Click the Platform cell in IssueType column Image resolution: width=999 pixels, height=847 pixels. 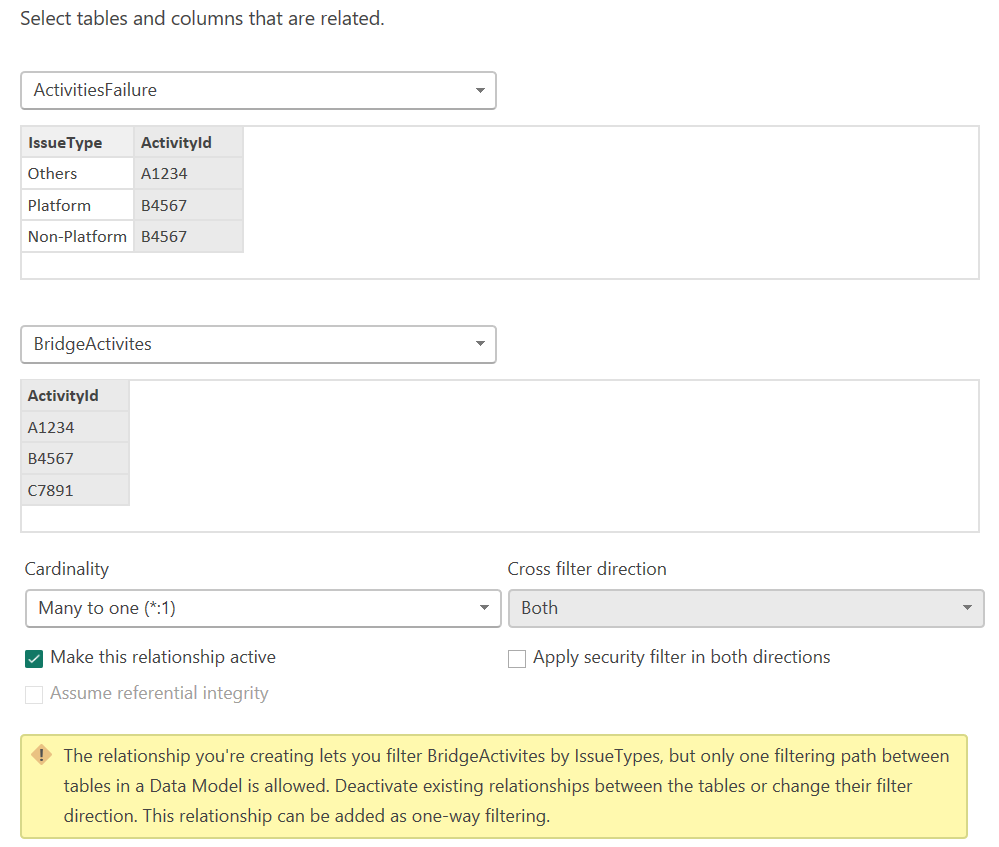tap(78, 205)
